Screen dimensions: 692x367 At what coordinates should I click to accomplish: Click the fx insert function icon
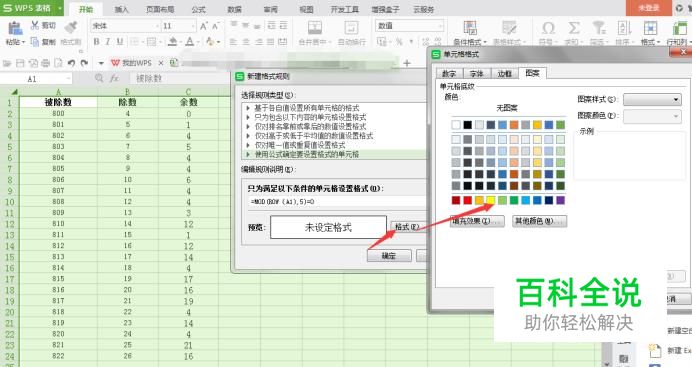tap(114, 78)
